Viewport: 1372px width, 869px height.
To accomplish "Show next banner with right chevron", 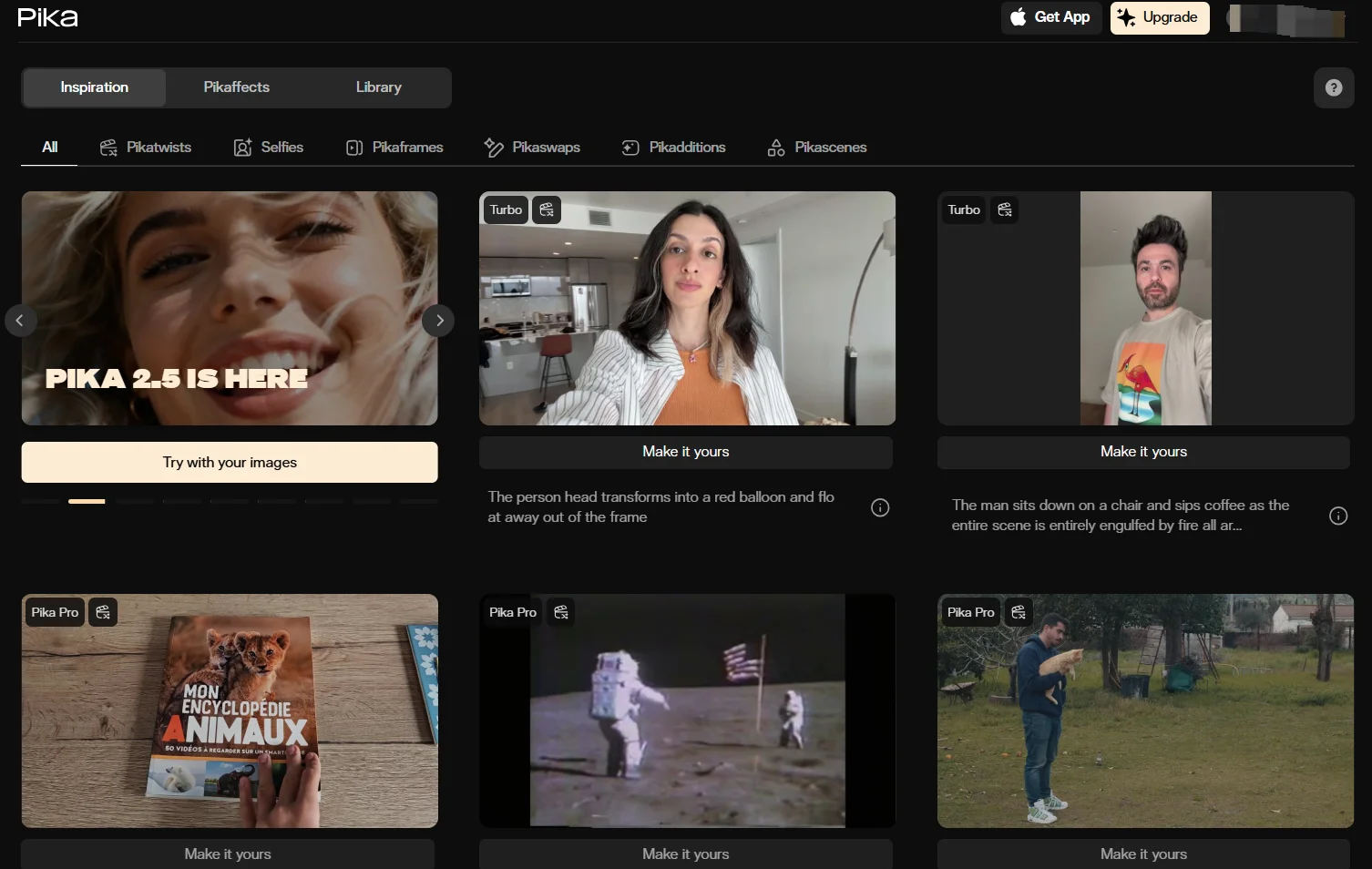I will tap(439, 321).
